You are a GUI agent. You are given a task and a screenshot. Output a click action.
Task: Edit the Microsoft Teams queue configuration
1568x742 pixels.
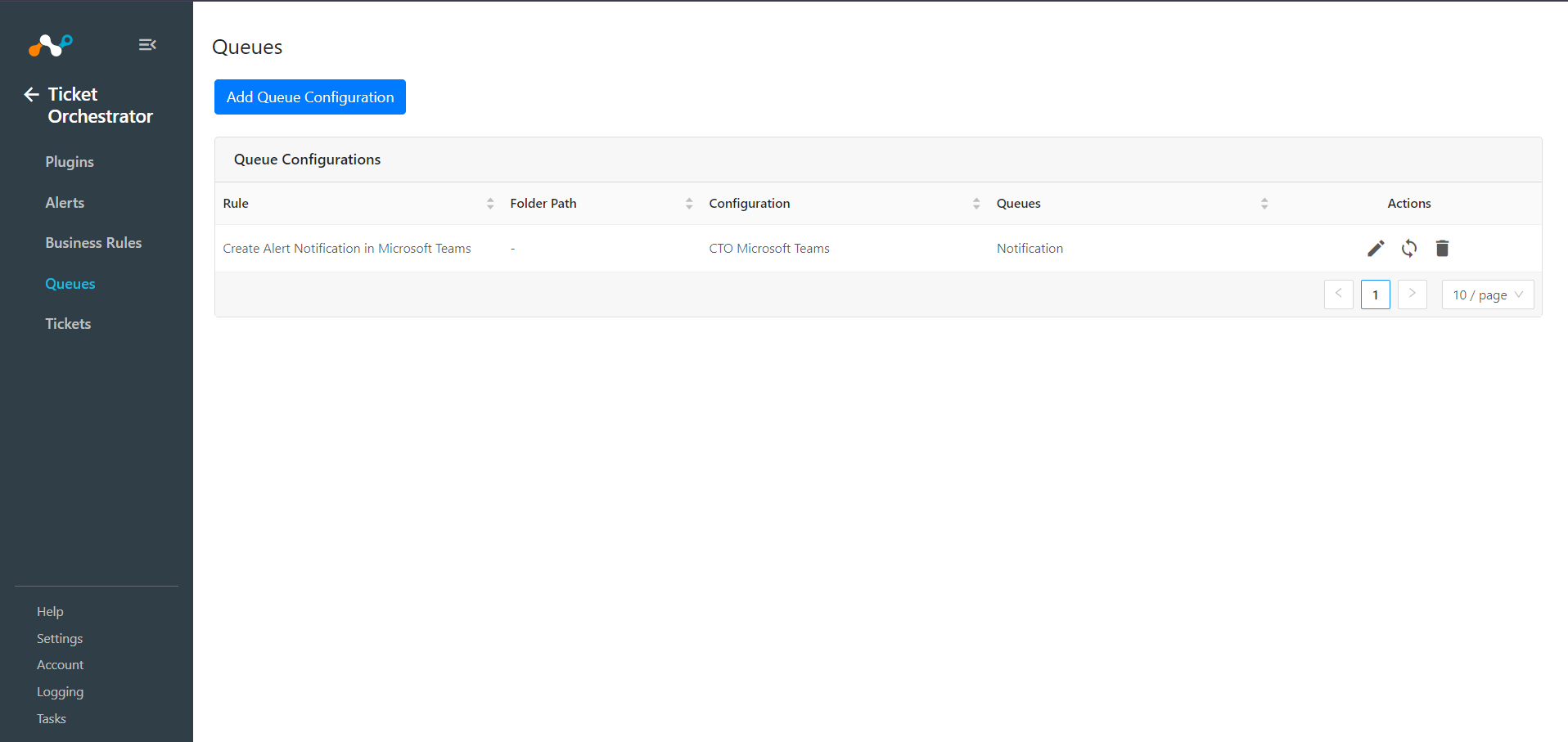[x=1376, y=249]
